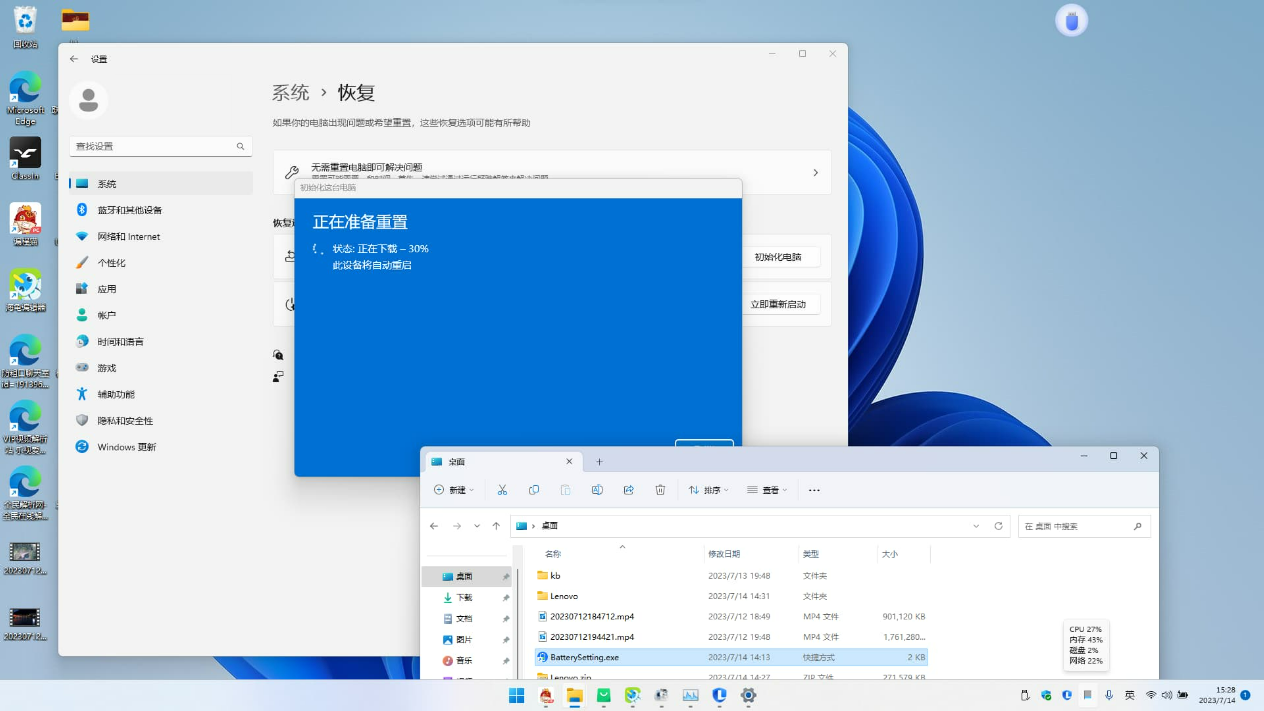The width and height of the screenshot is (1264, 711).
Task: Click the Wi-Fi icon in system tray
Action: [1151, 695]
